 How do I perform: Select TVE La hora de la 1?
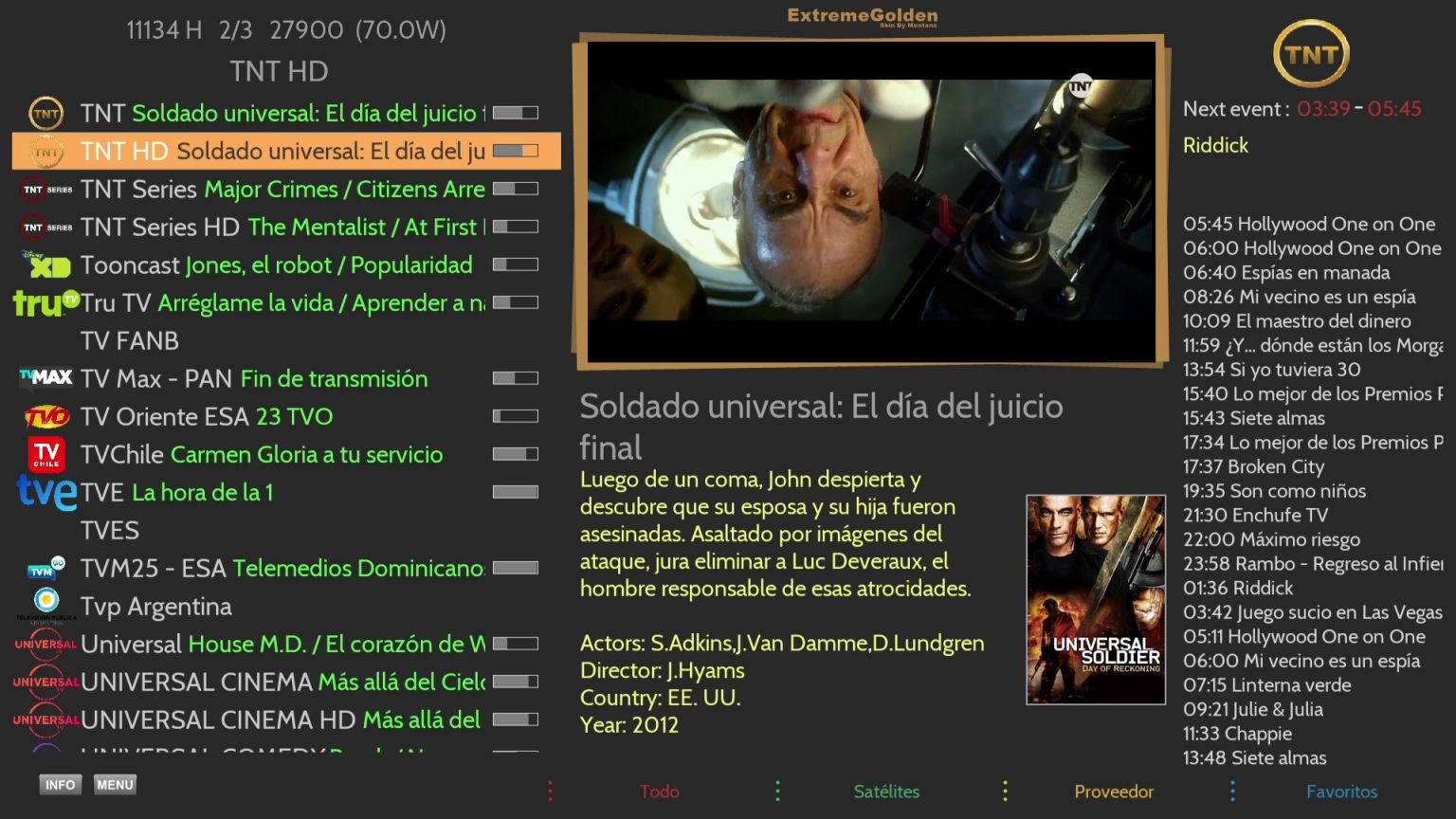[285, 493]
